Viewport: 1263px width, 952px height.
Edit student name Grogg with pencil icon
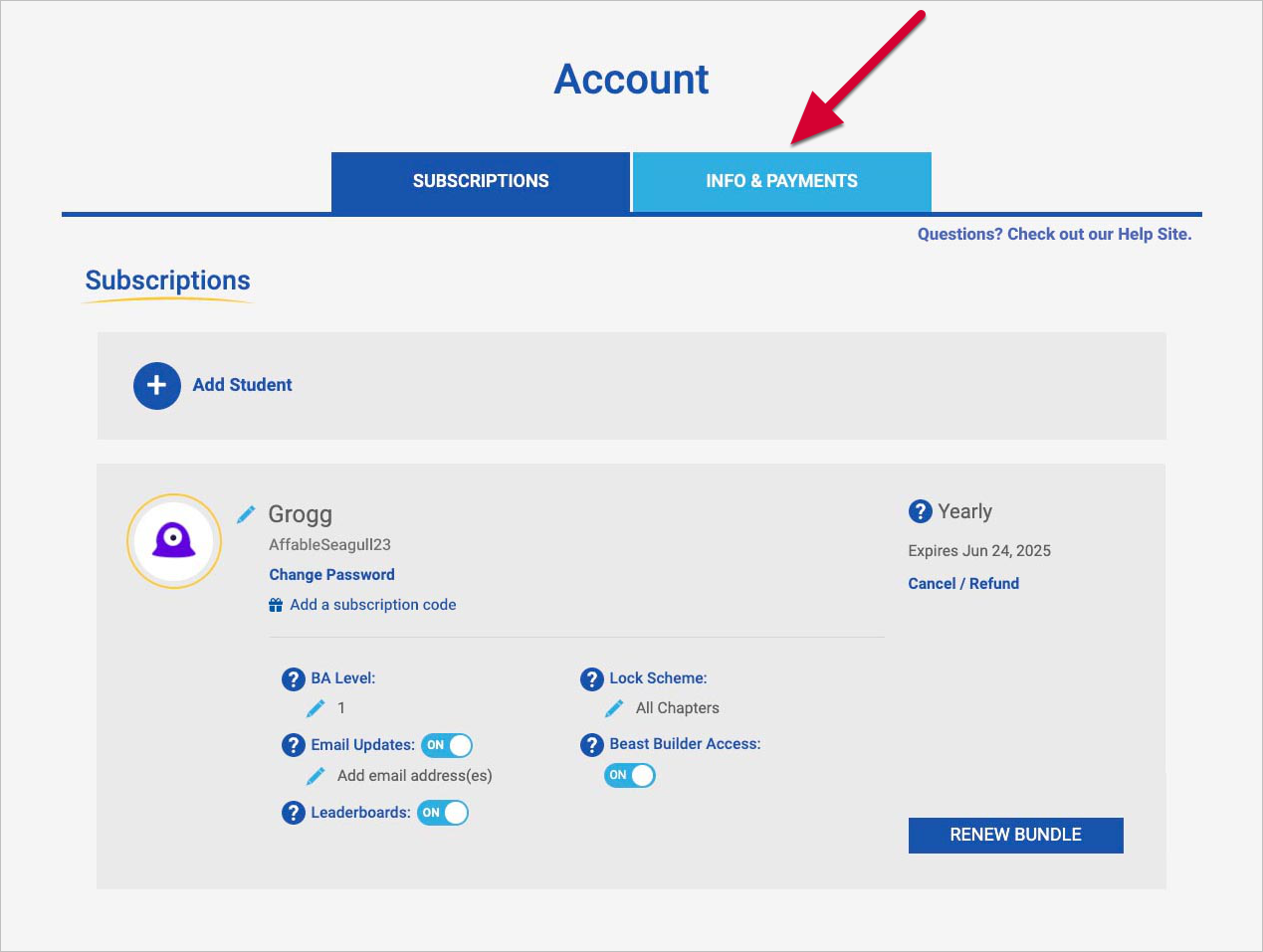coord(246,514)
